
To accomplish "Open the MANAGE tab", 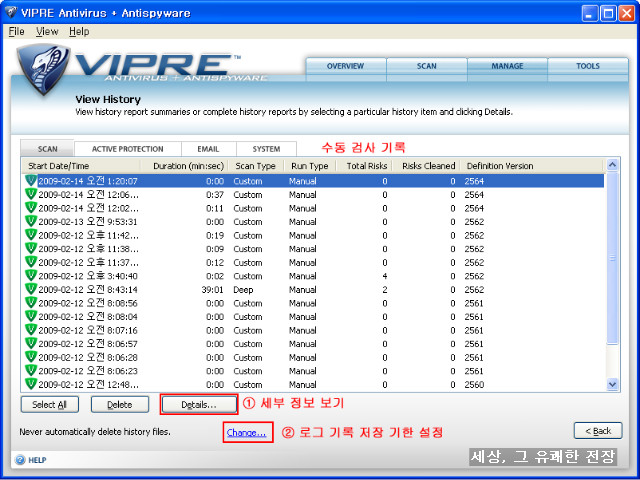I will coord(507,67).
